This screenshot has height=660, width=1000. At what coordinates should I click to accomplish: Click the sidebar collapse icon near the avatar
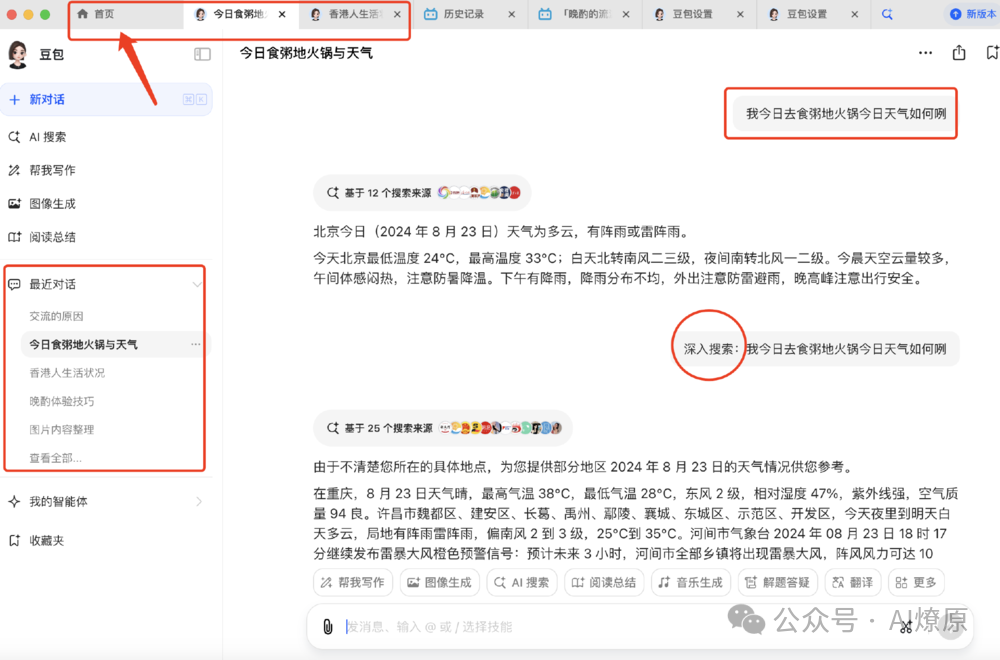point(202,55)
